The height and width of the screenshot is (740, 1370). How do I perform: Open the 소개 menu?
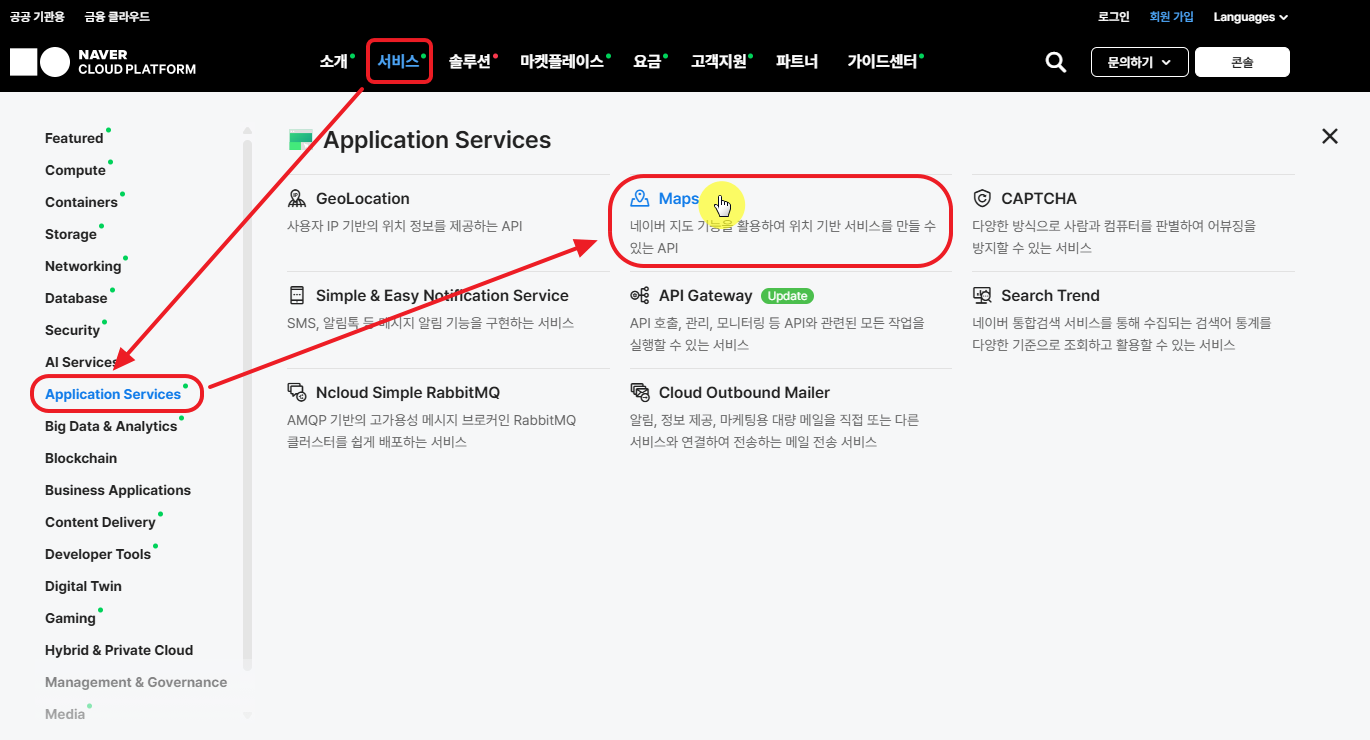point(333,61)
